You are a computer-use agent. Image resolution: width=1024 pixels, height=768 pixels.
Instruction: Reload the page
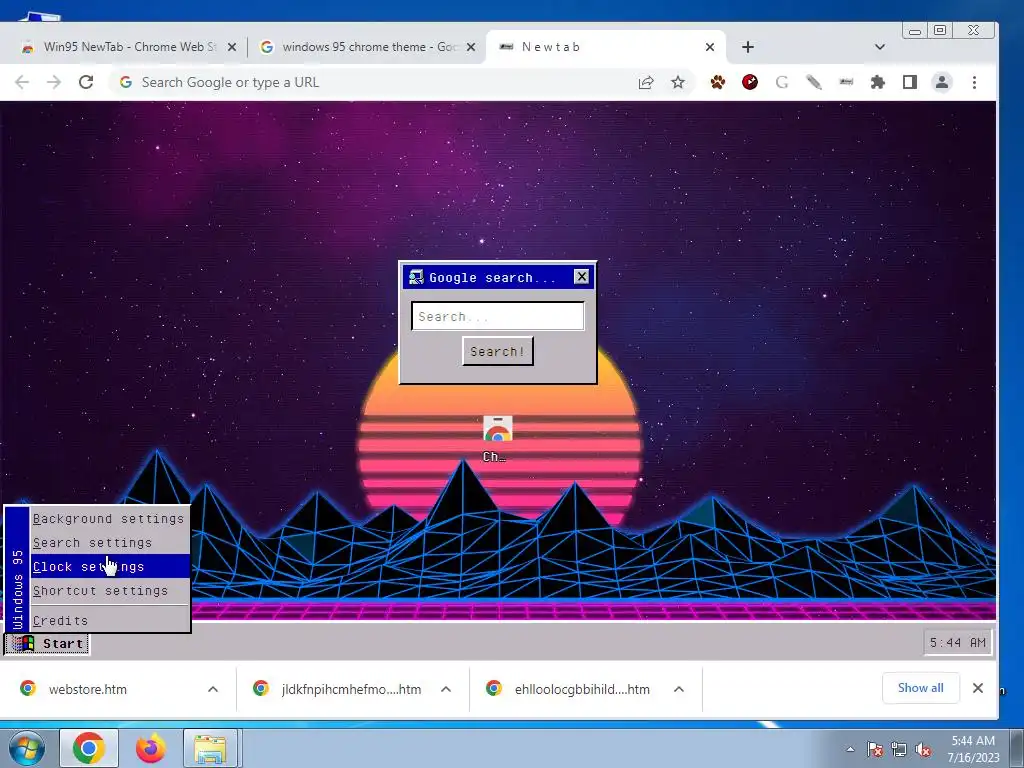pos(86,82)
